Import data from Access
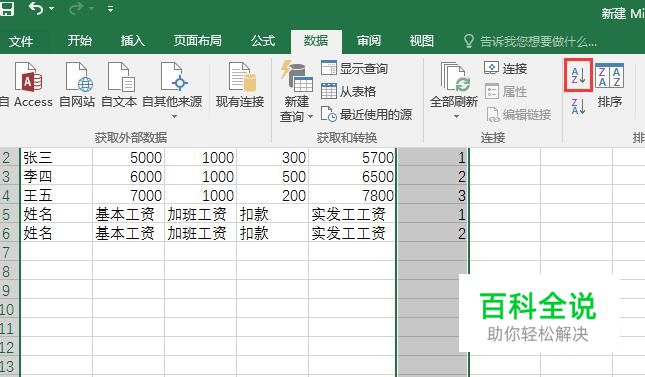The width and height of the screenshot is (645, 377). (27, 85)
